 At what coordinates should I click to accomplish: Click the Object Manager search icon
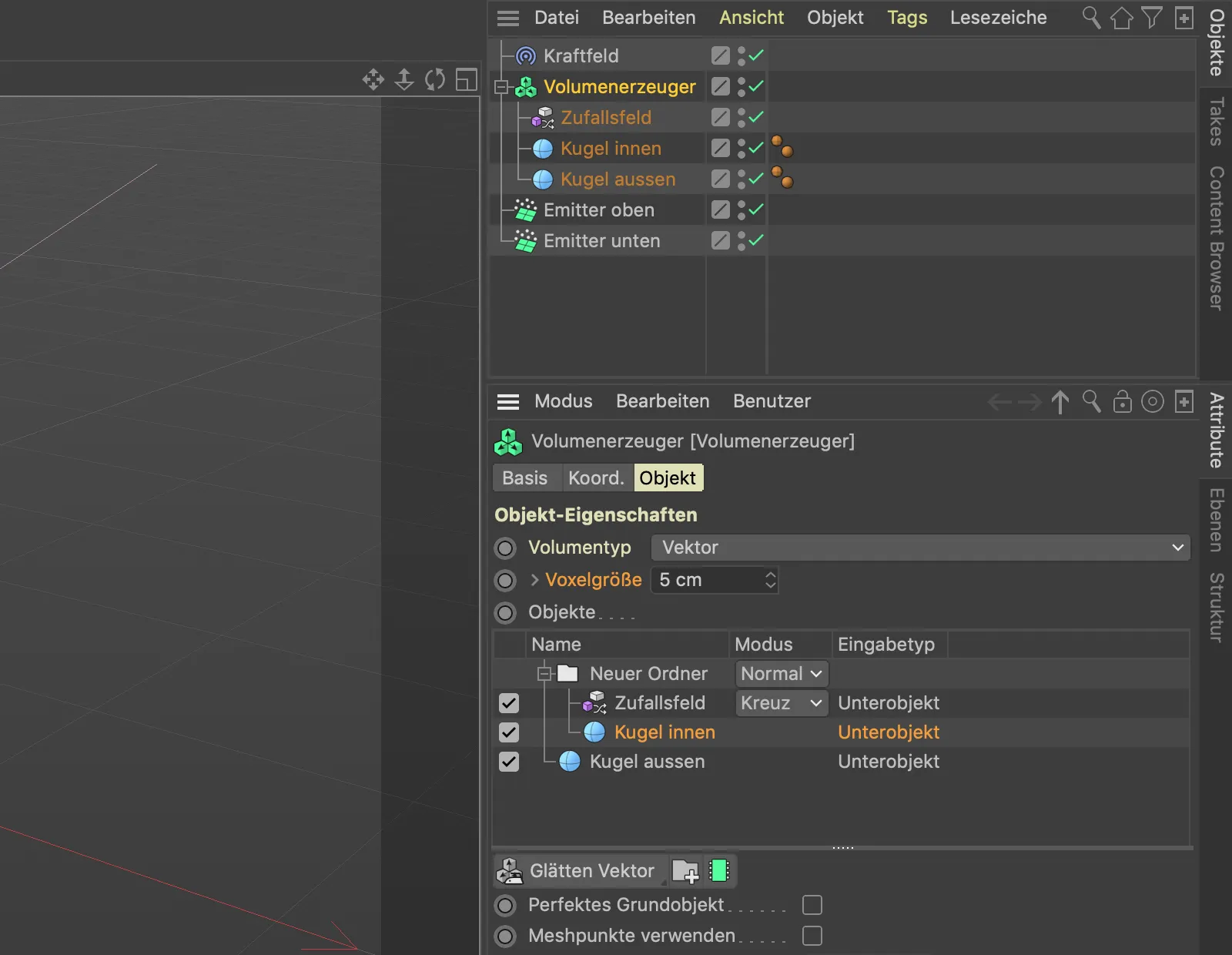pos(1091,17)
